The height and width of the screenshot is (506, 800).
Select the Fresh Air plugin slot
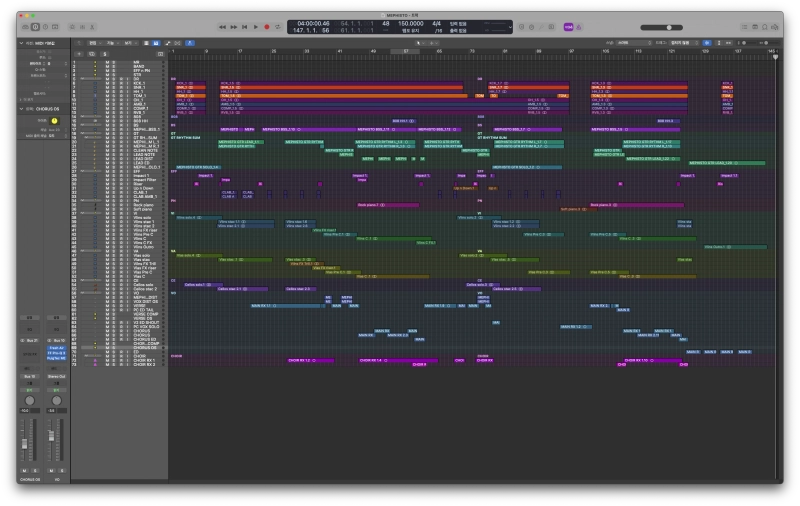(55, 350)
